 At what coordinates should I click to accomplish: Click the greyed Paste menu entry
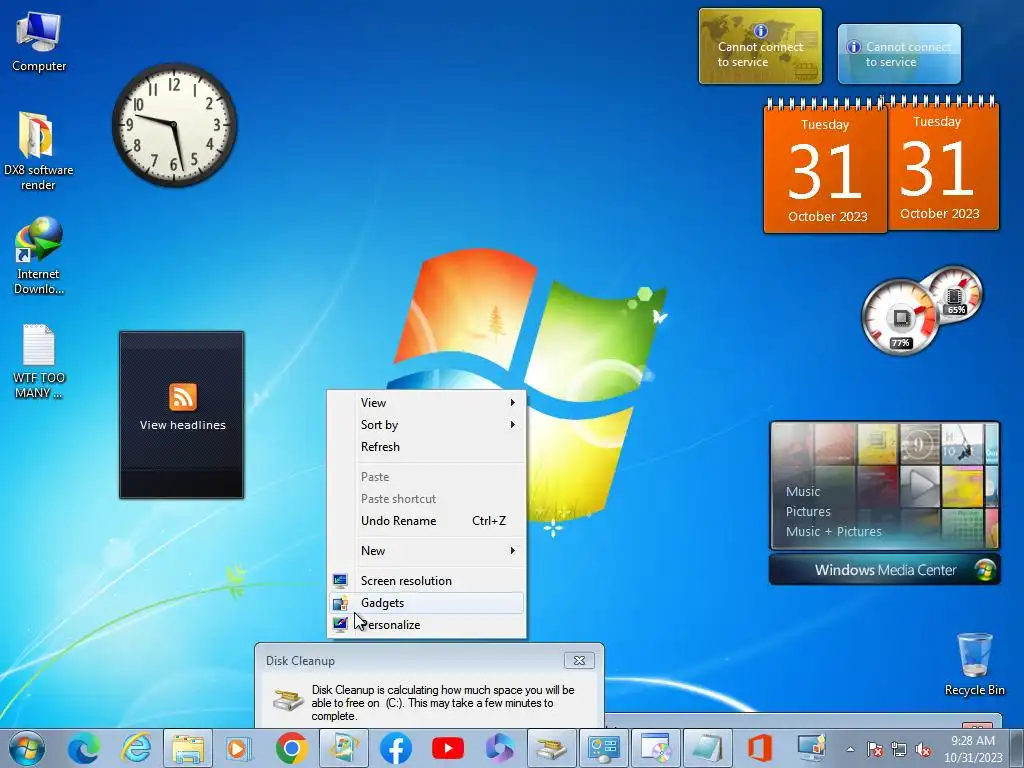426,477
